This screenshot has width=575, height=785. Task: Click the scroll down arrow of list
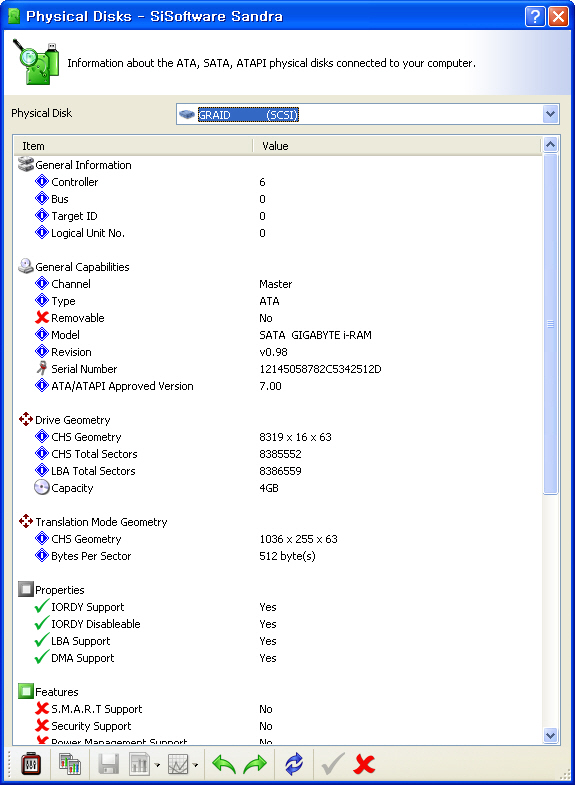click(x=550, y=735)
